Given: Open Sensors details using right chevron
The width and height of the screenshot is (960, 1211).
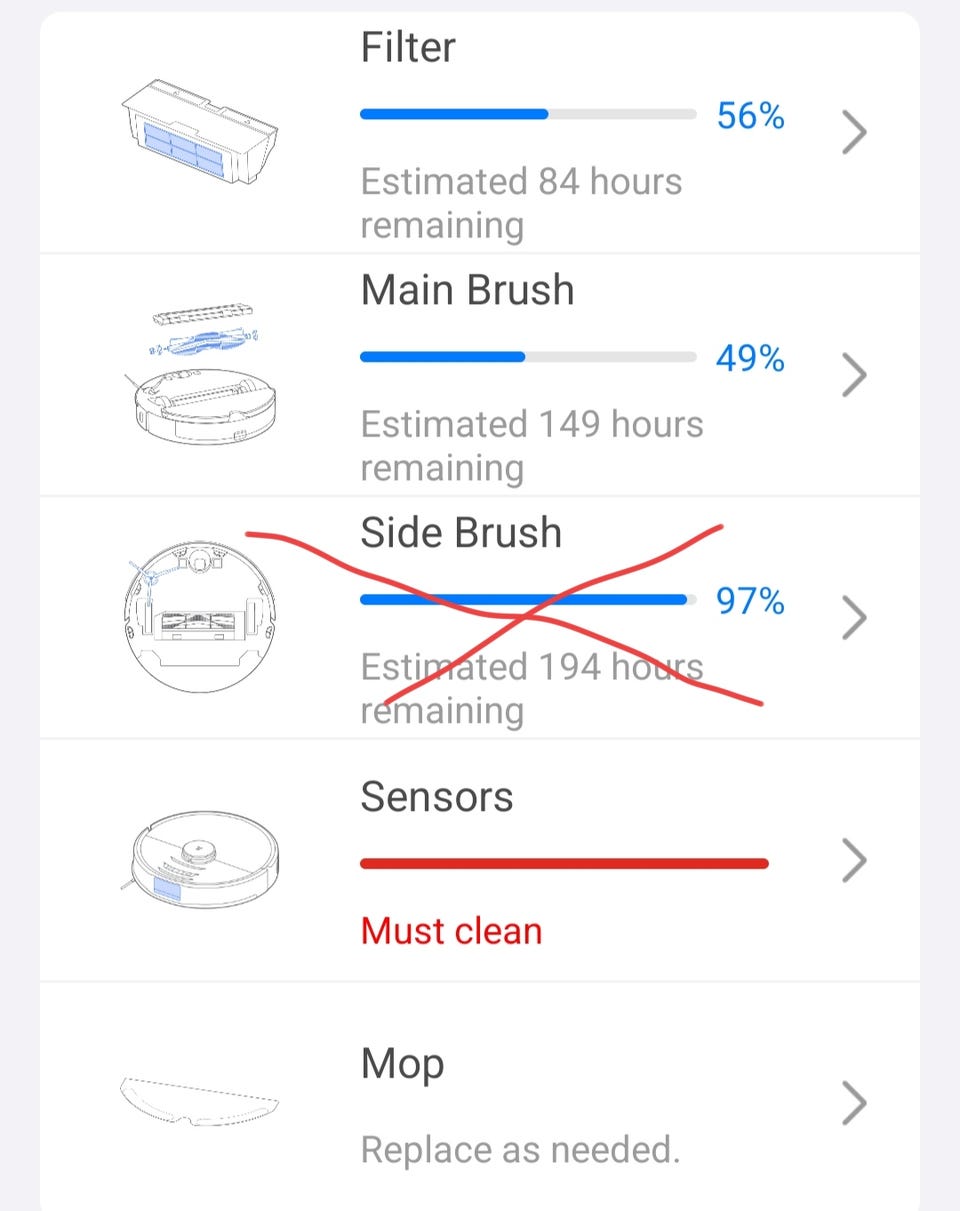Looking at the screenshot, I should point(853,860).
